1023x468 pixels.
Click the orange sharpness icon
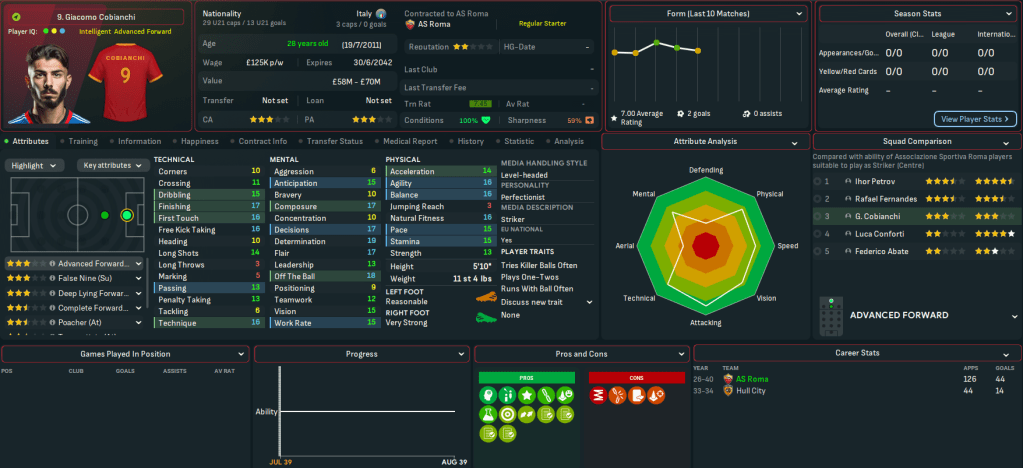[589, 120]
